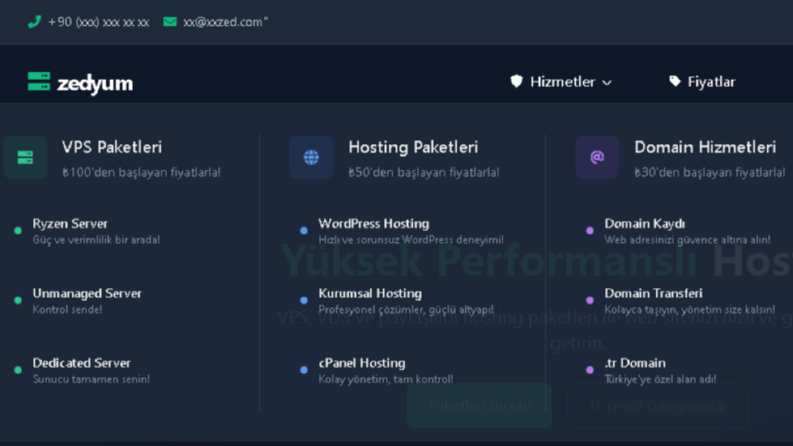The height and width of the screenshot is (446, 793).
Task: Click the green dot beside Ryzen Server
Action: pyautogui.click(x=18, y=231)
